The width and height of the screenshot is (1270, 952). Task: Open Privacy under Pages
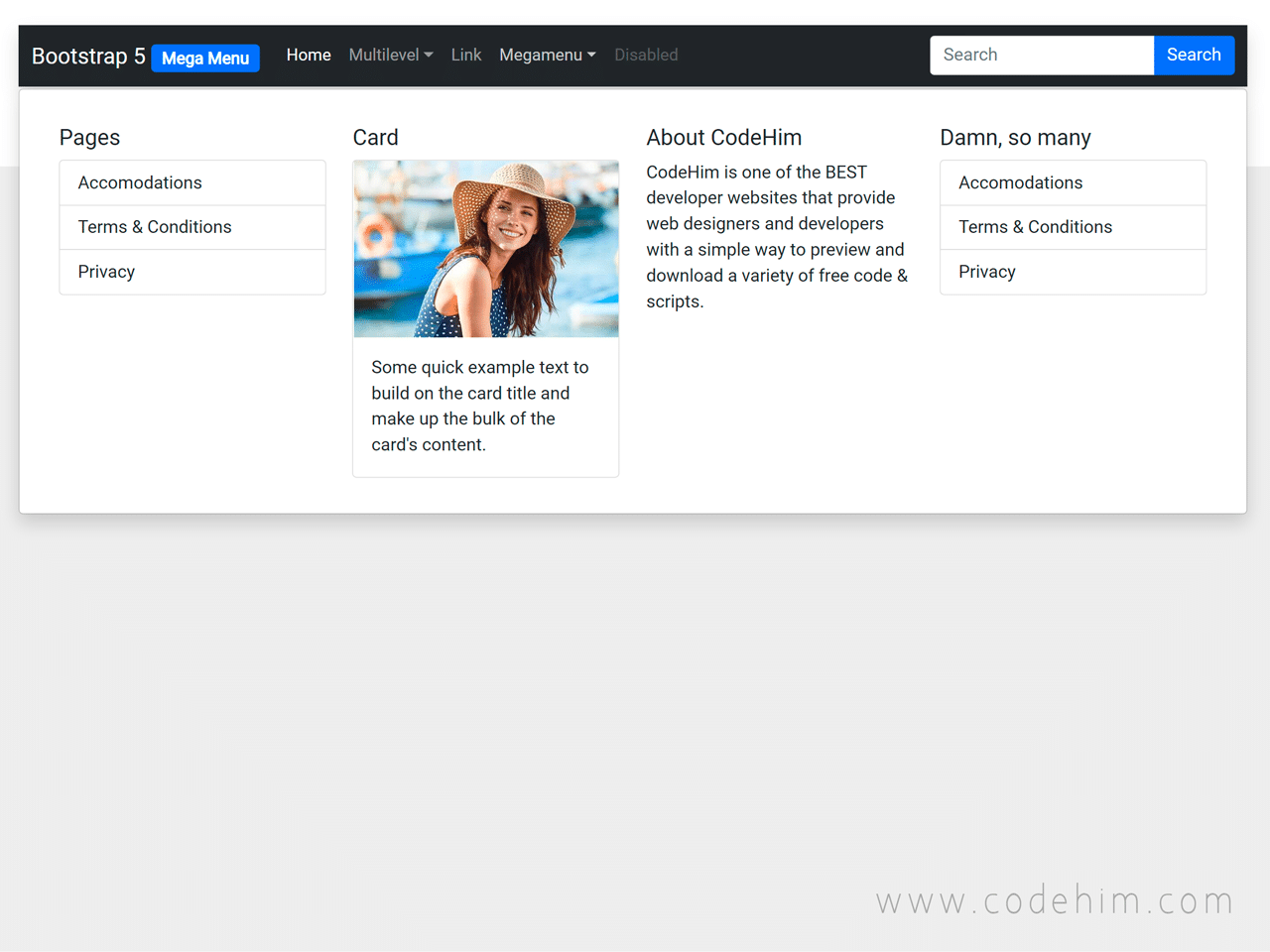tap(106, 272)
